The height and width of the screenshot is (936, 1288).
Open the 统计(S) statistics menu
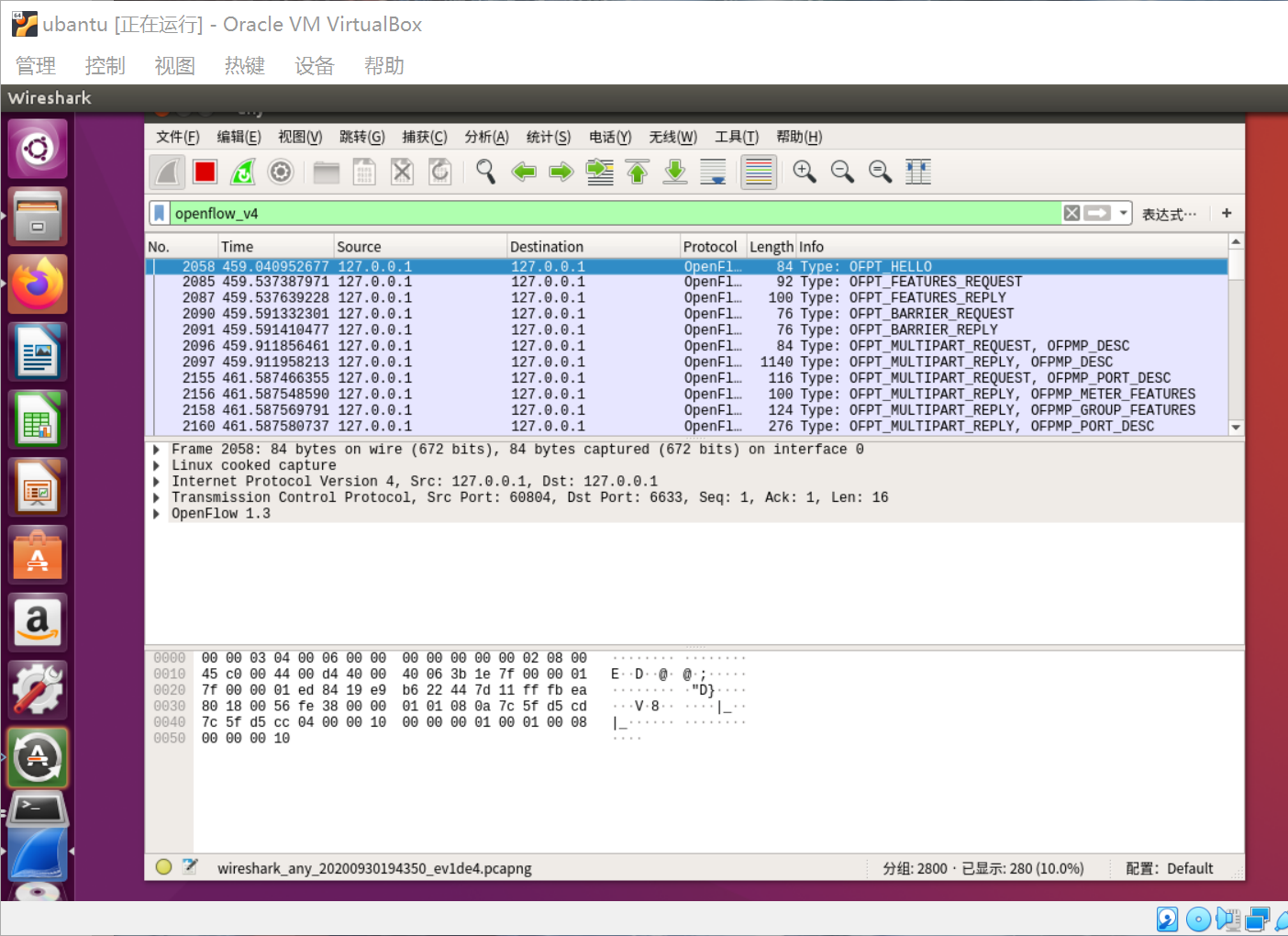549,137
